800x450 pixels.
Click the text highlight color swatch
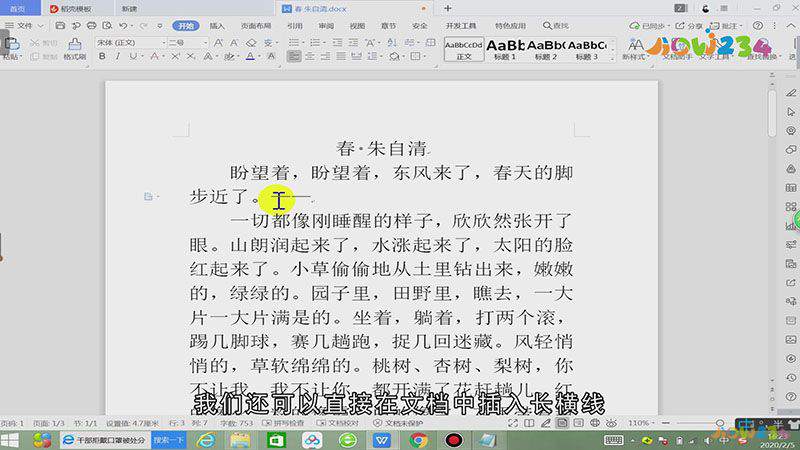click(230, 56)
